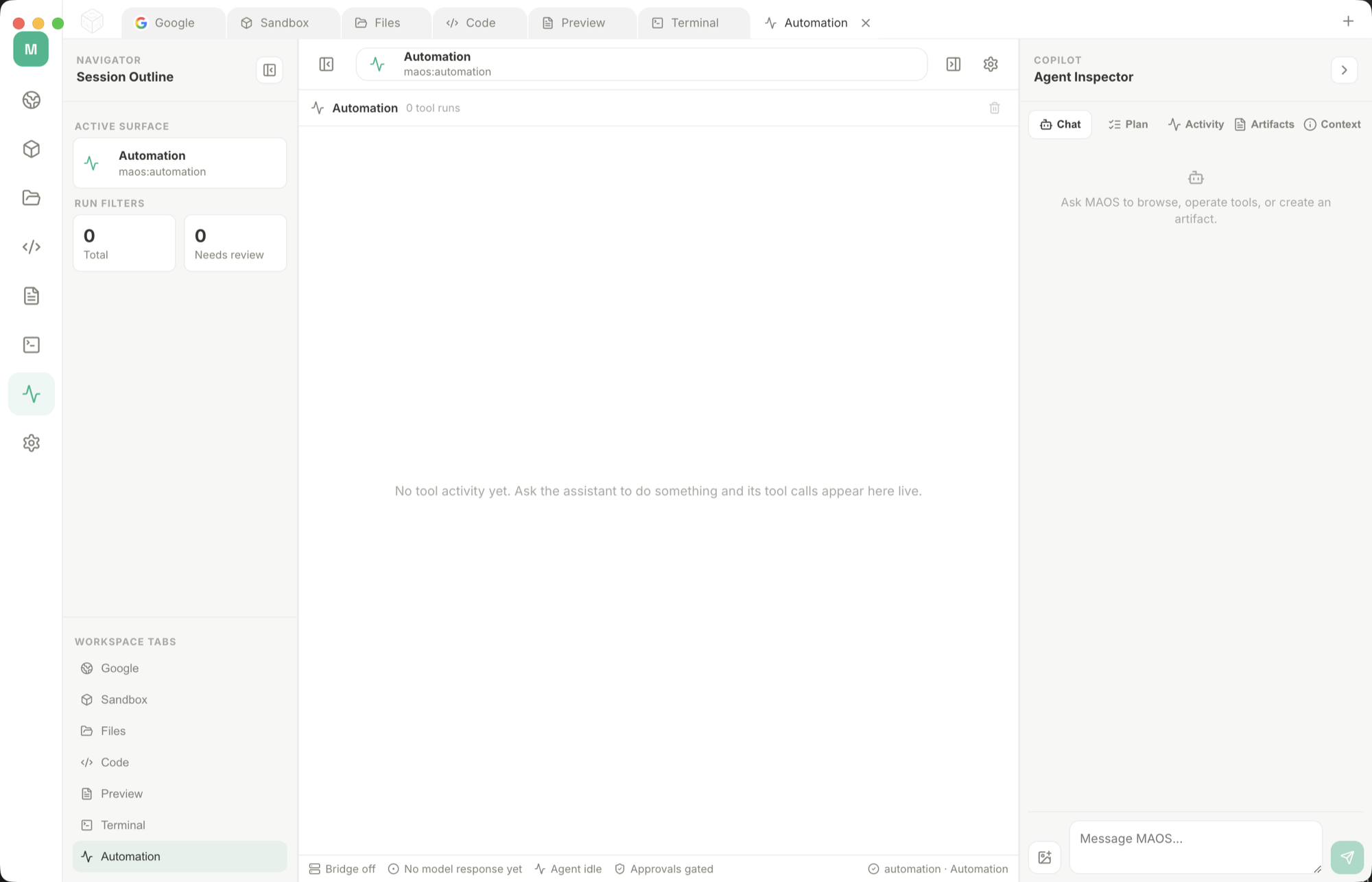The width and height of the screenshot is (1372, 882).
Task: Filter runs by Needs review count
Action: coord(235,243)
